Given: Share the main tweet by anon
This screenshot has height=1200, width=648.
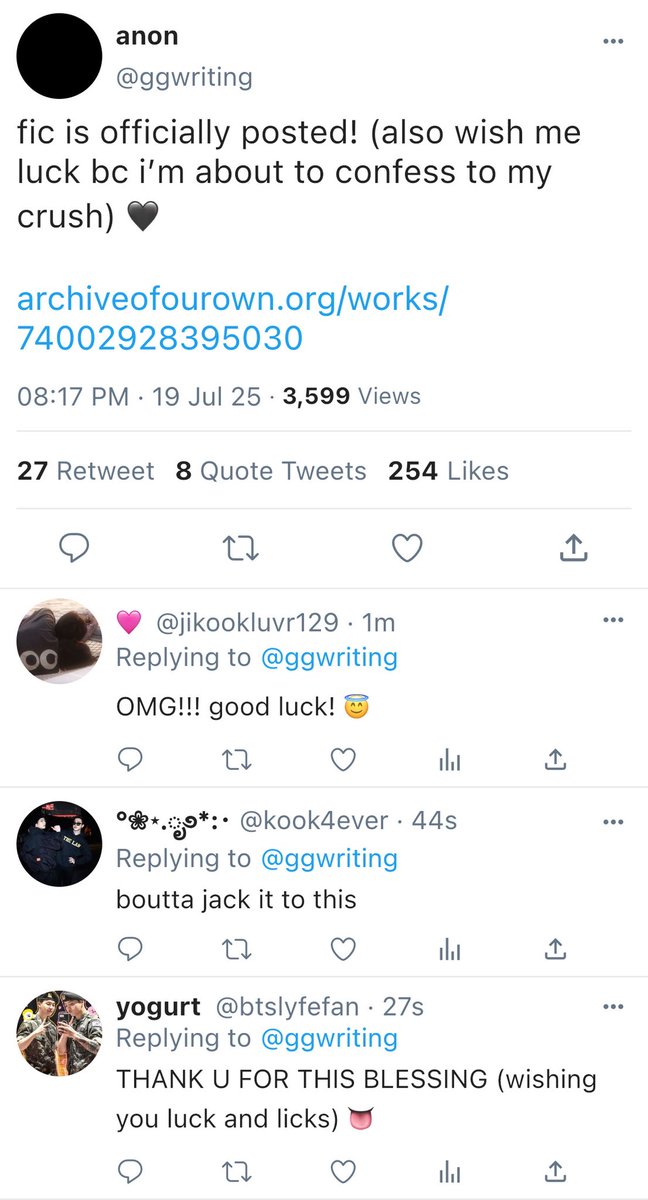Looking at the screenshot, I should click(x=572, y=546).
